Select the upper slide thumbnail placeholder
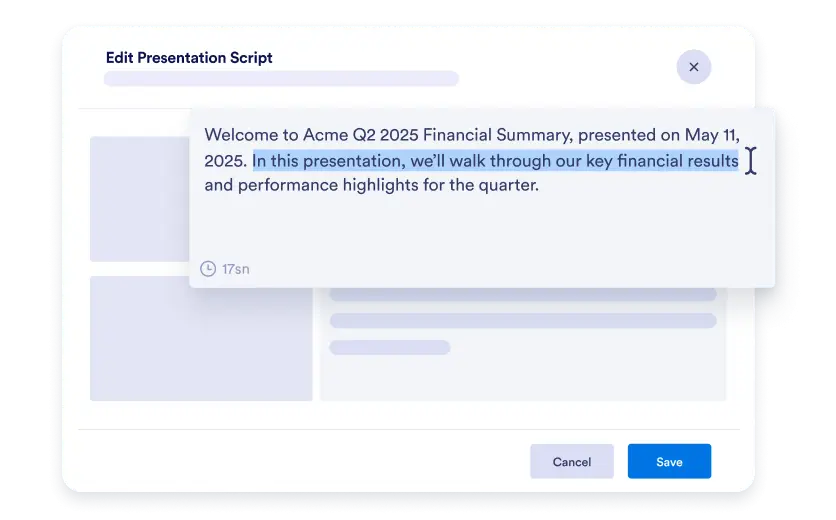836x520 pixels. coord(140,199)
